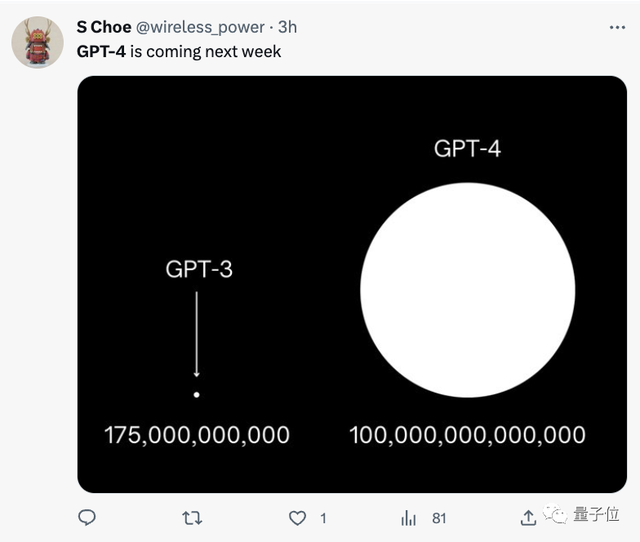The width and height of the screenshot is (640, 542).
Task: Click the view count showing 81
Action: coord(439,518)
